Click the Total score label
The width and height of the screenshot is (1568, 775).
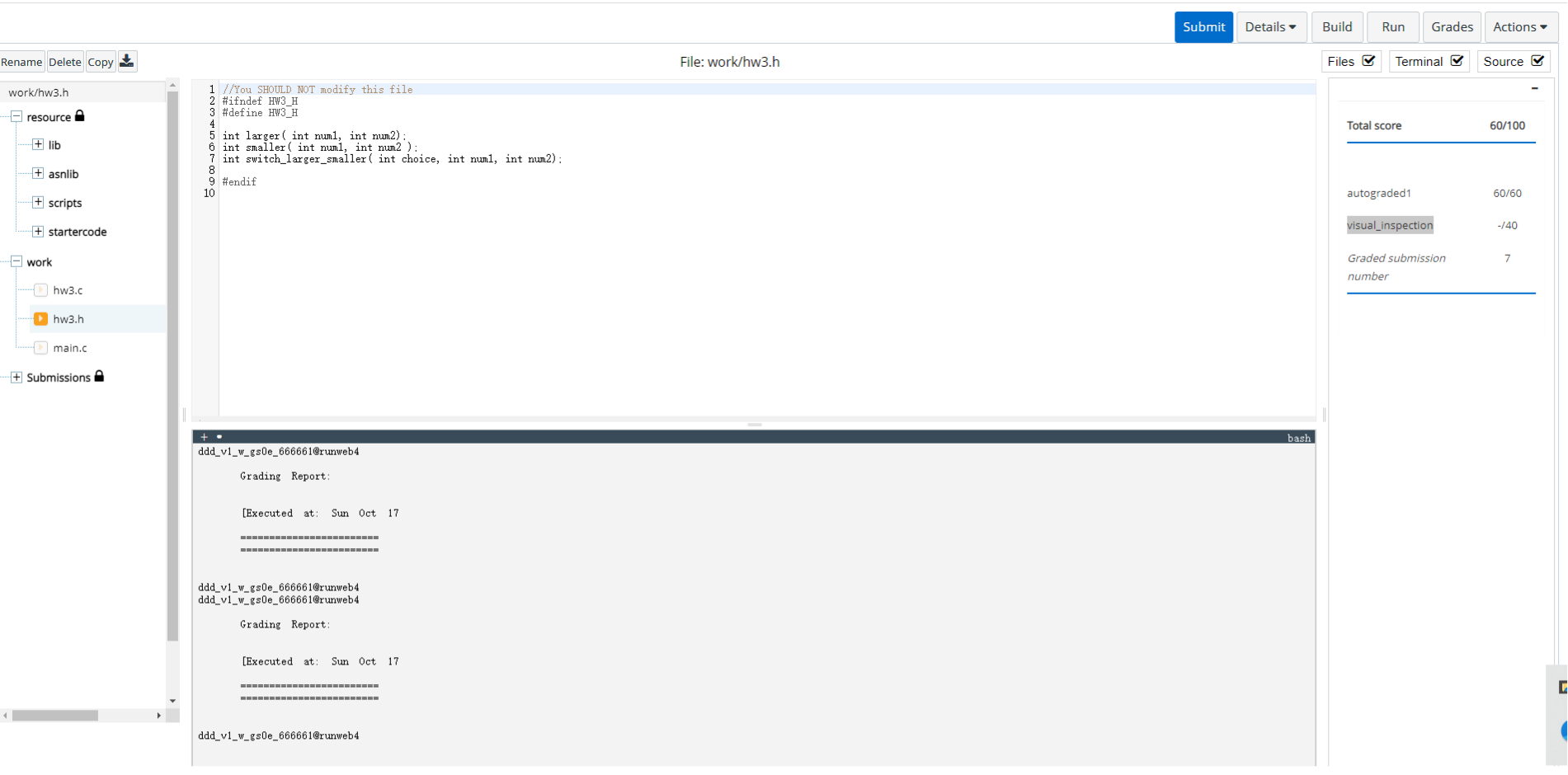(x=1374, y=125)
